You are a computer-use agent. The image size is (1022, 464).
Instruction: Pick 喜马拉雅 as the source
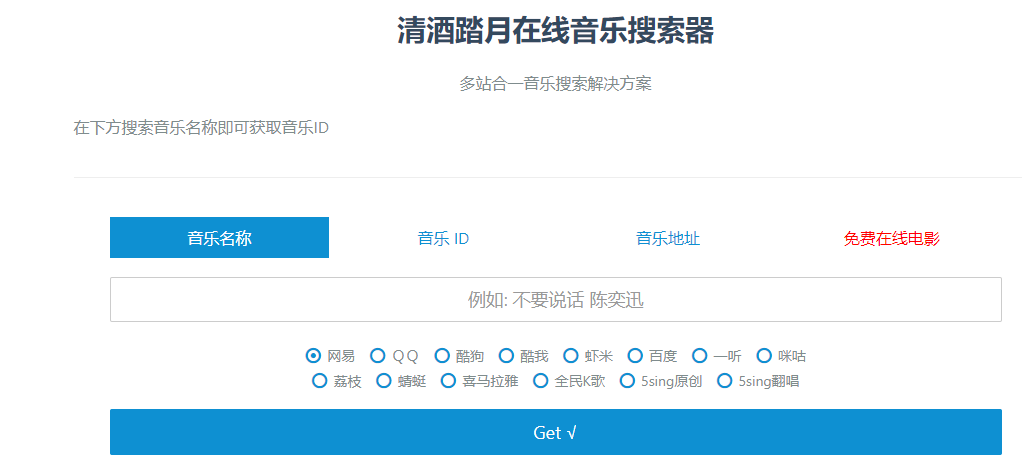(448, 380)
